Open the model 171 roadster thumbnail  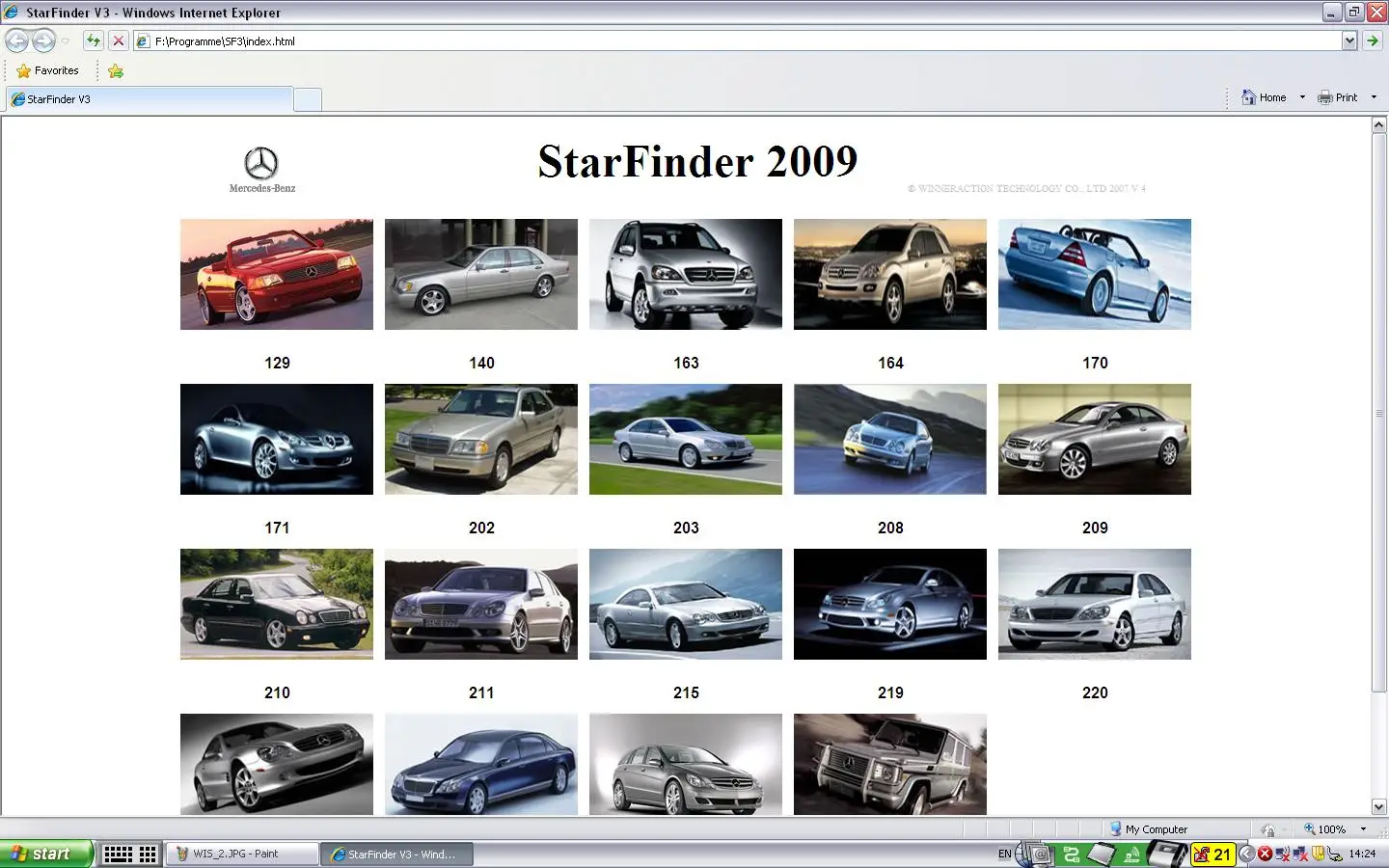tap(277, 440)
